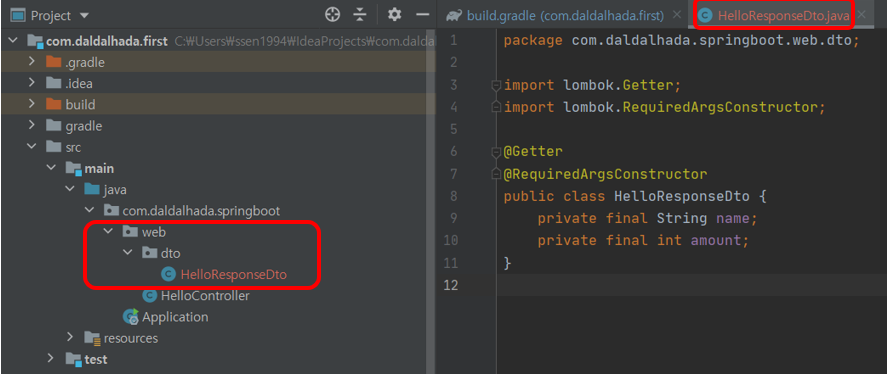Screen dimensions: 887x376
Task: Collapse the dto package
Action: pos(128,253)
